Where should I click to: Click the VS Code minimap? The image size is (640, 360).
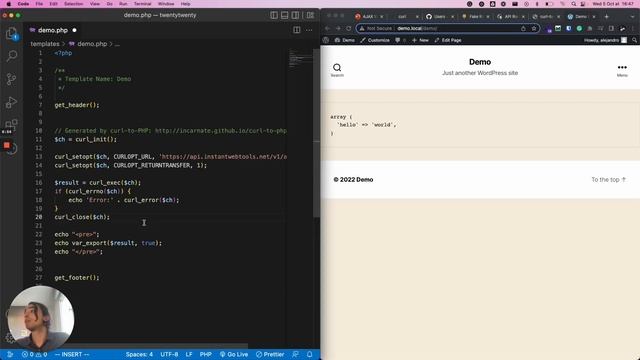point(300,59)
